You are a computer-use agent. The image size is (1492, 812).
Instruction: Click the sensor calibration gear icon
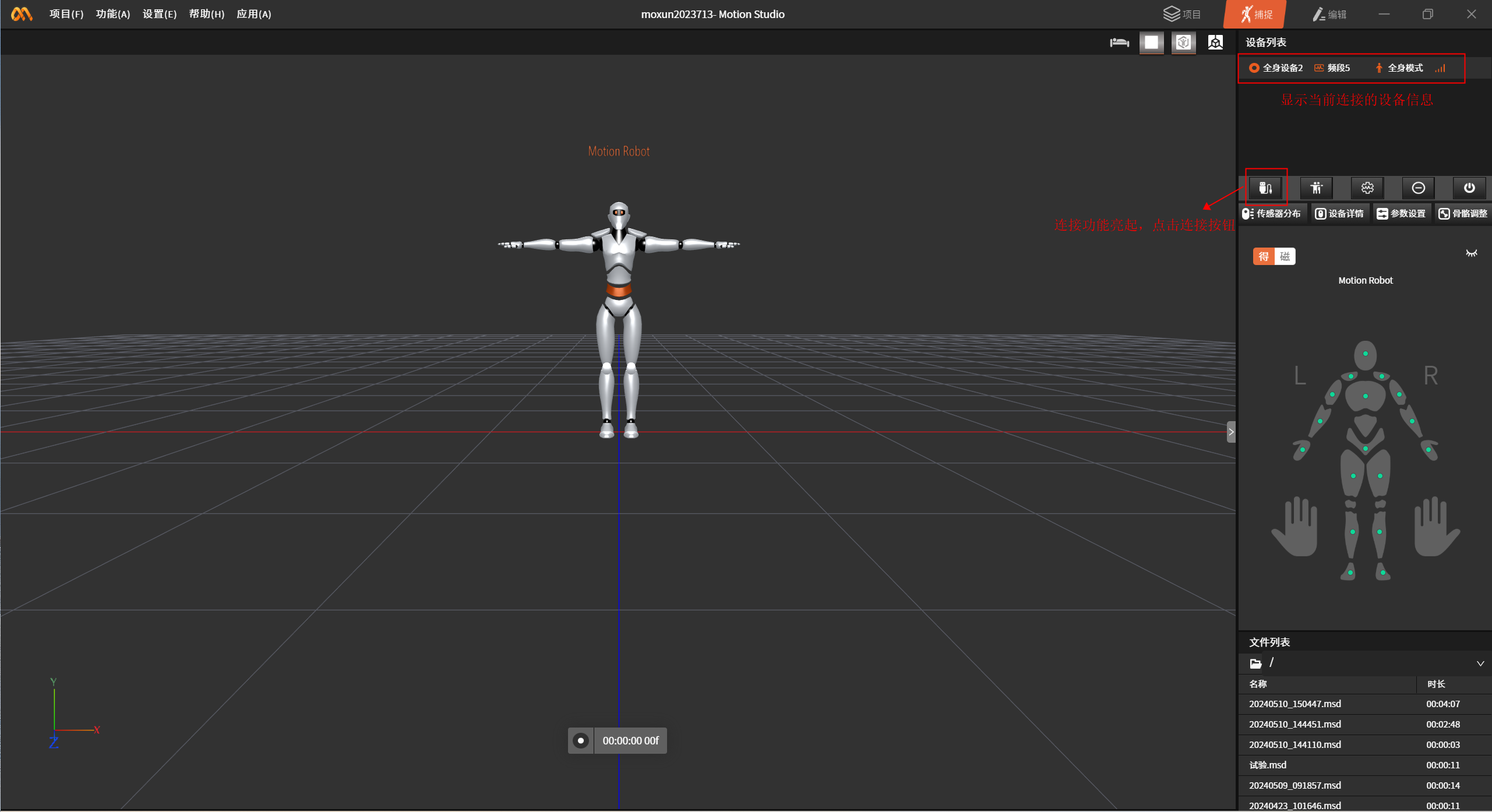tap(1367, 188)
